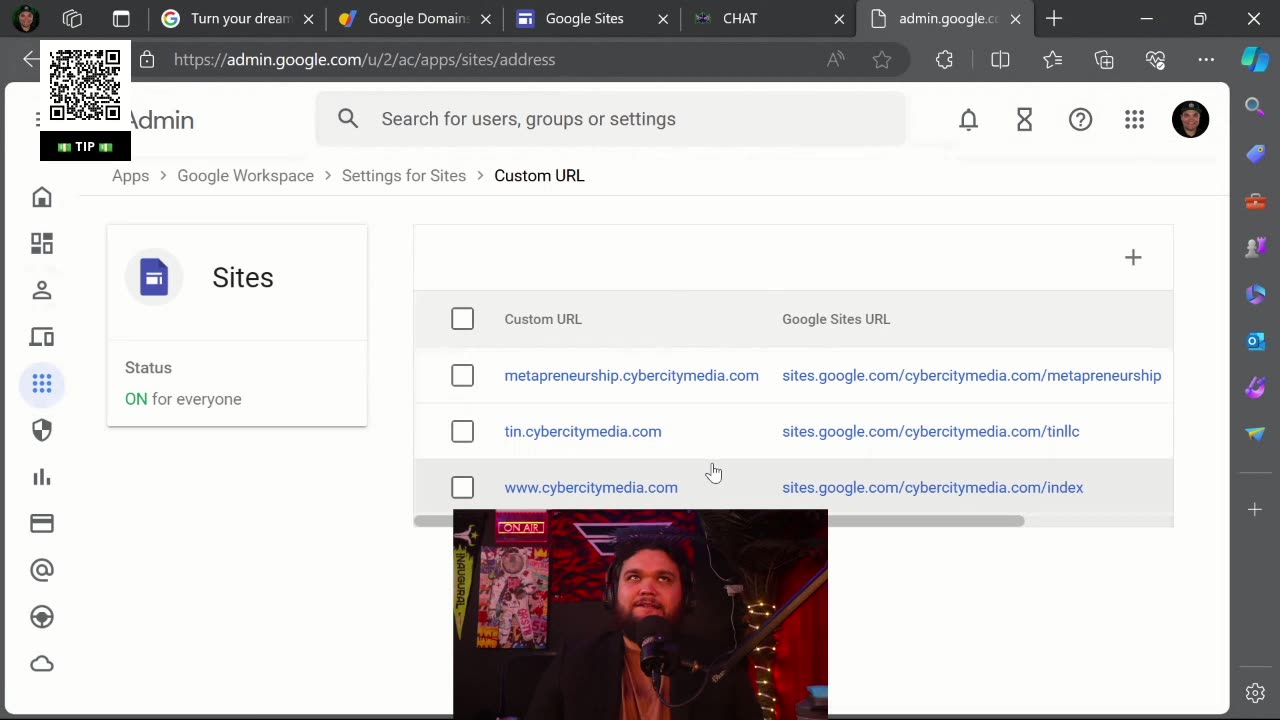Favorite this page with the star icon
The image size is (1280, 720).
coord(882,60)
